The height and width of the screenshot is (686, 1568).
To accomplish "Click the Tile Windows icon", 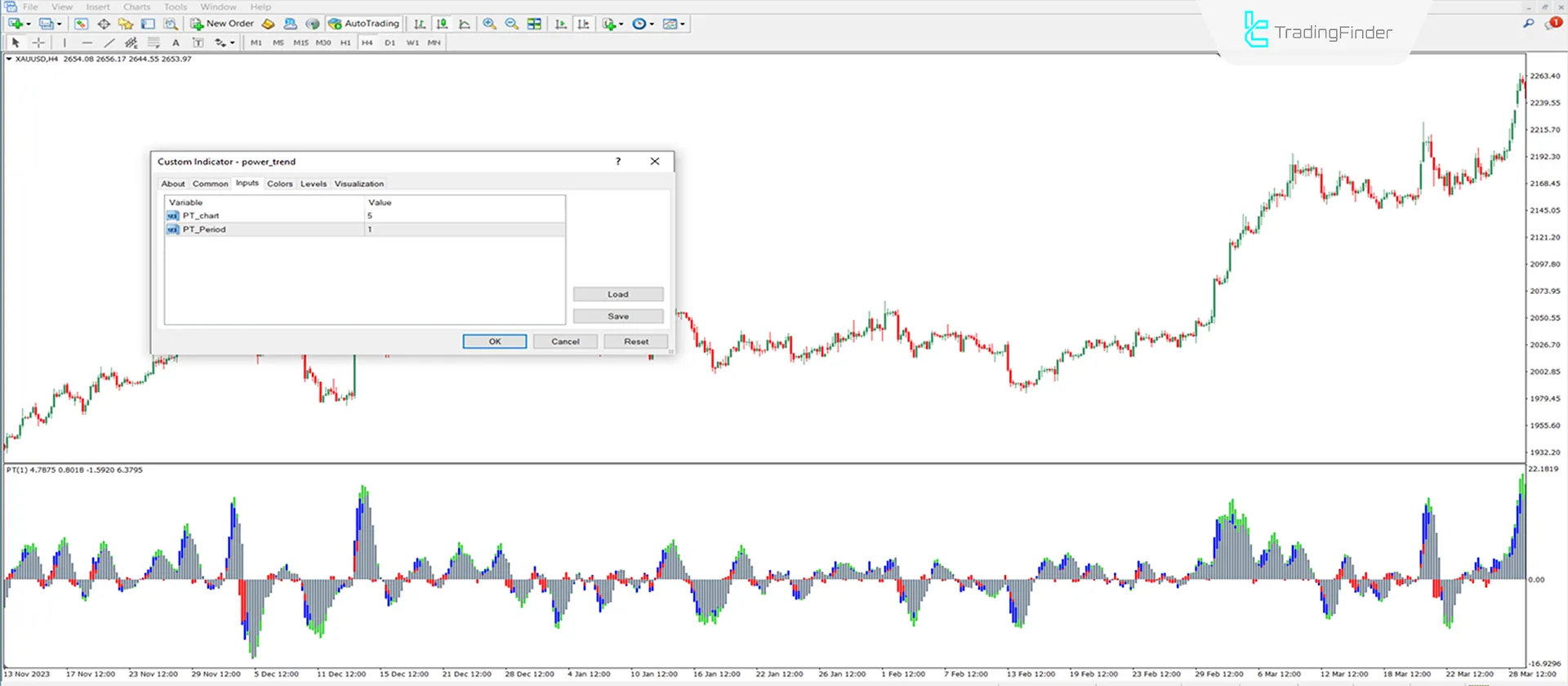I will [534, 24].
